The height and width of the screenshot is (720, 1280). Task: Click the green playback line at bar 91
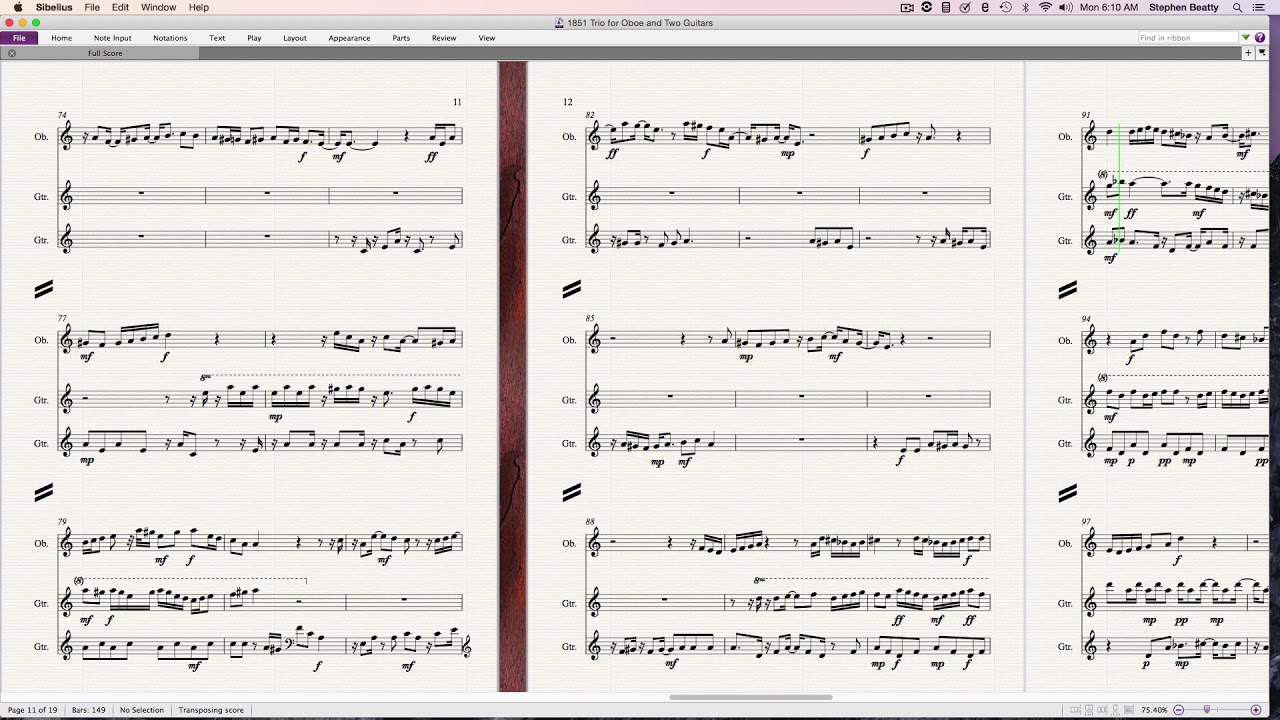1119,190
